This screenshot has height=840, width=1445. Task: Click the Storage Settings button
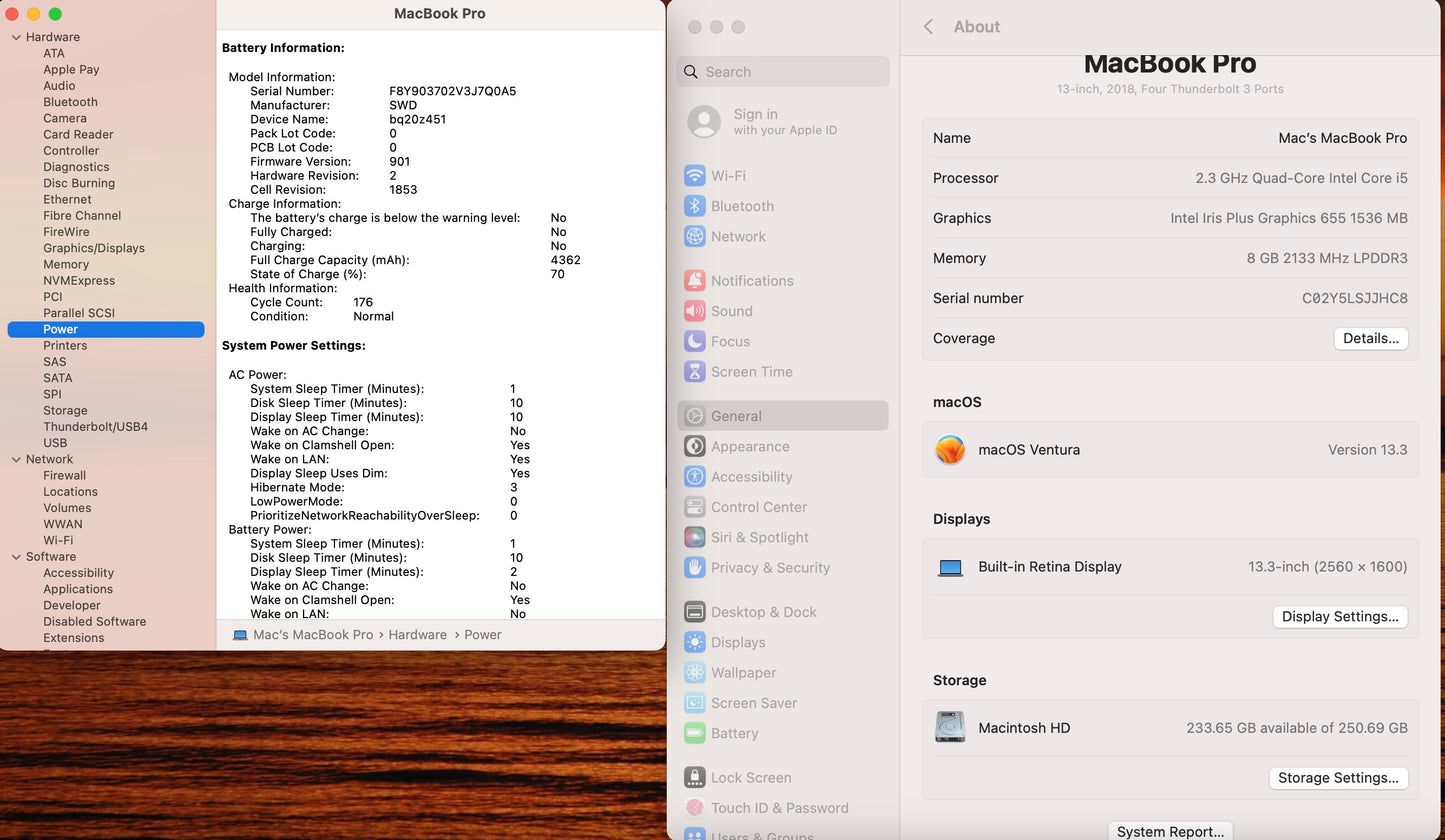pos(1338,778)
